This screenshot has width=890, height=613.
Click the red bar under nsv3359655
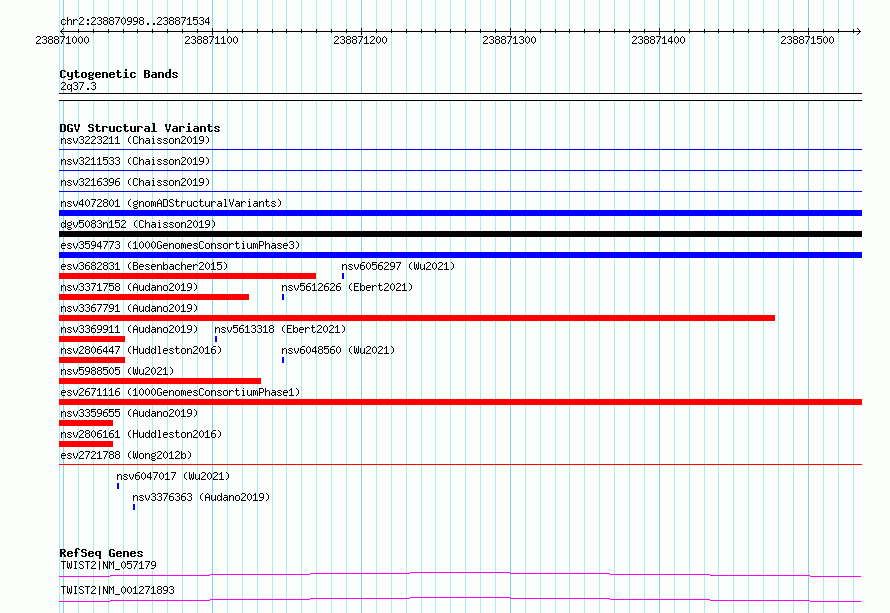pos(86,423)
